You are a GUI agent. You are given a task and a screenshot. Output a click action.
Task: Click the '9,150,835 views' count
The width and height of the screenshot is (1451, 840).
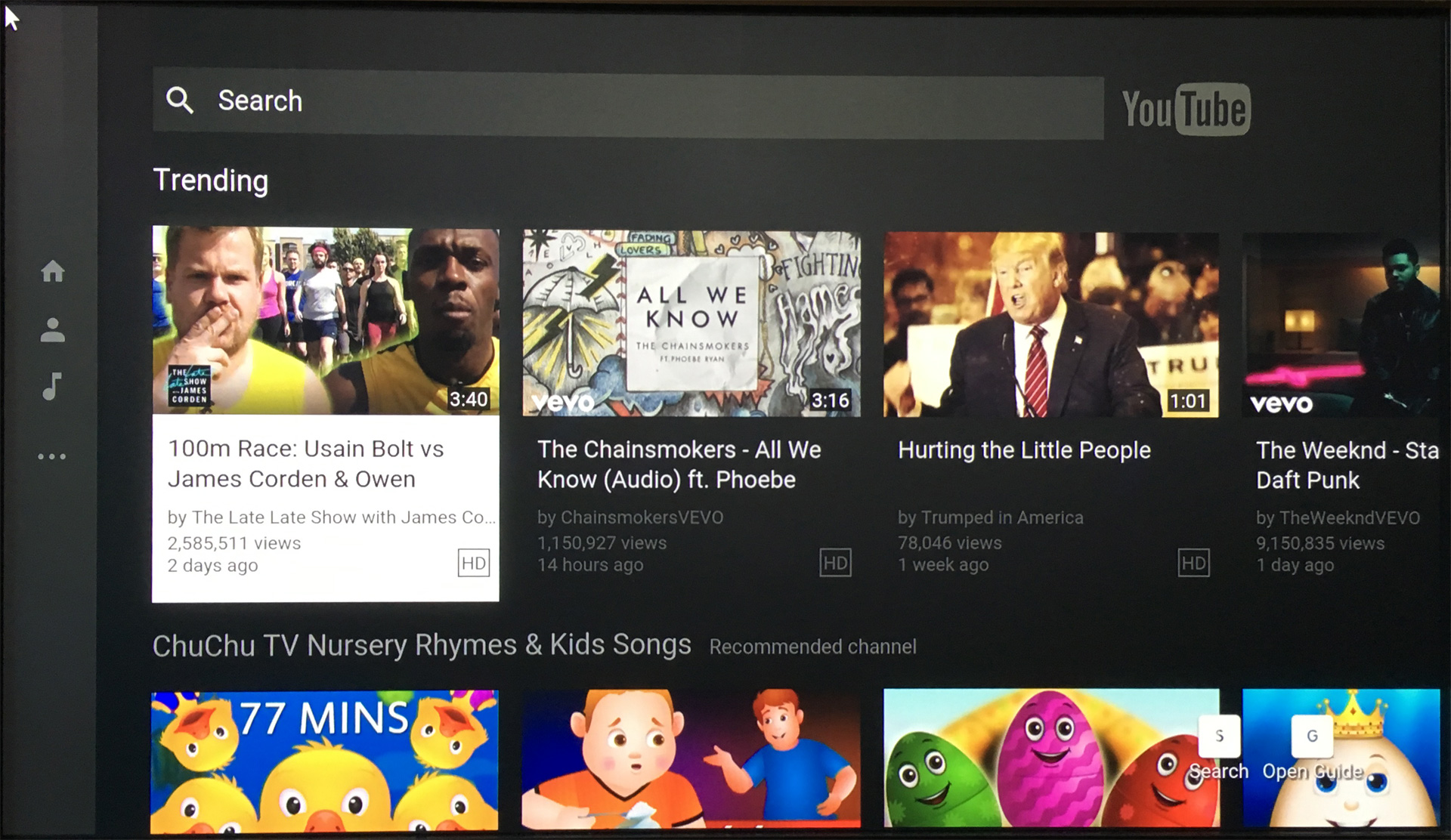(x=1320, y=543)
